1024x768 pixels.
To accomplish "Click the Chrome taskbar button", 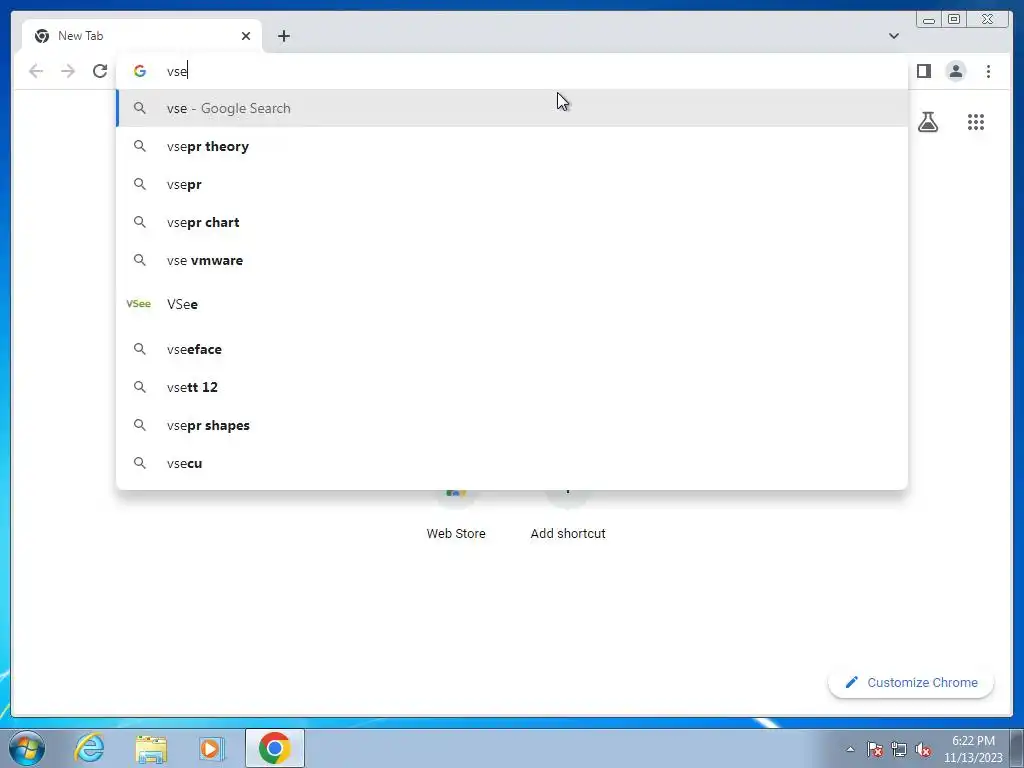I will pyautogui.click(x=275, y=748).
